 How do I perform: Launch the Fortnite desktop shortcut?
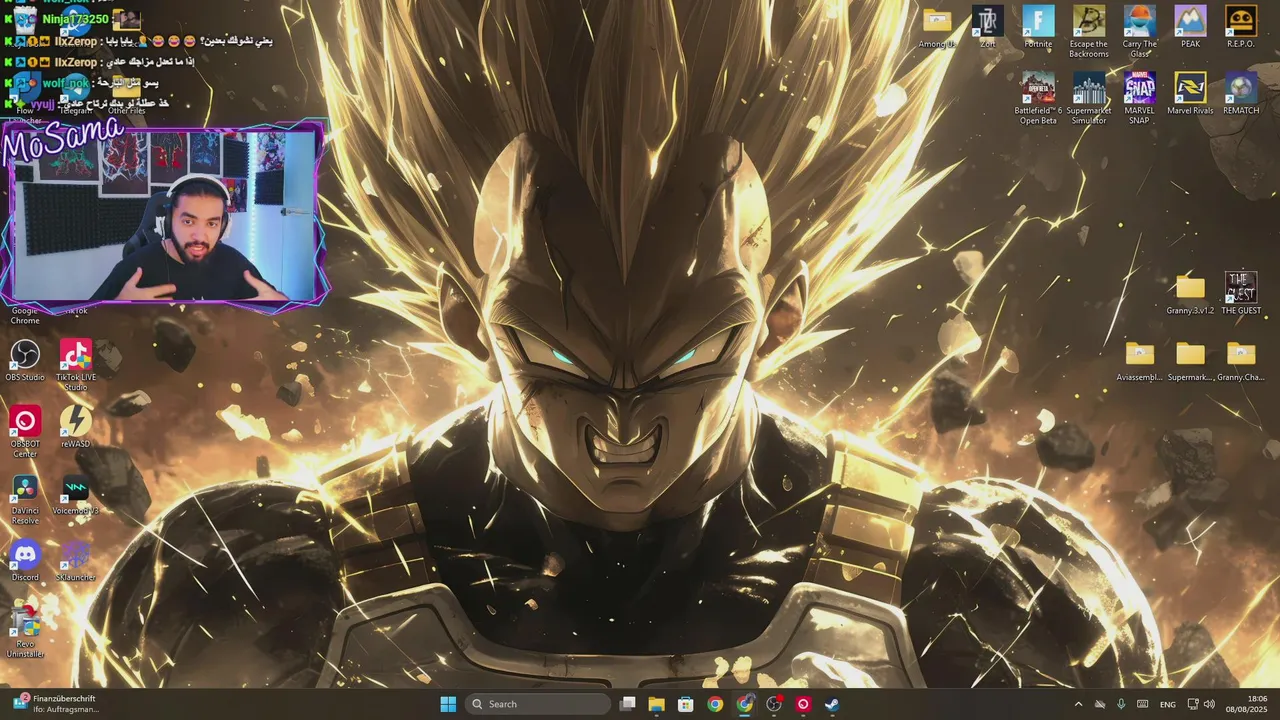tap(1038, 27)
